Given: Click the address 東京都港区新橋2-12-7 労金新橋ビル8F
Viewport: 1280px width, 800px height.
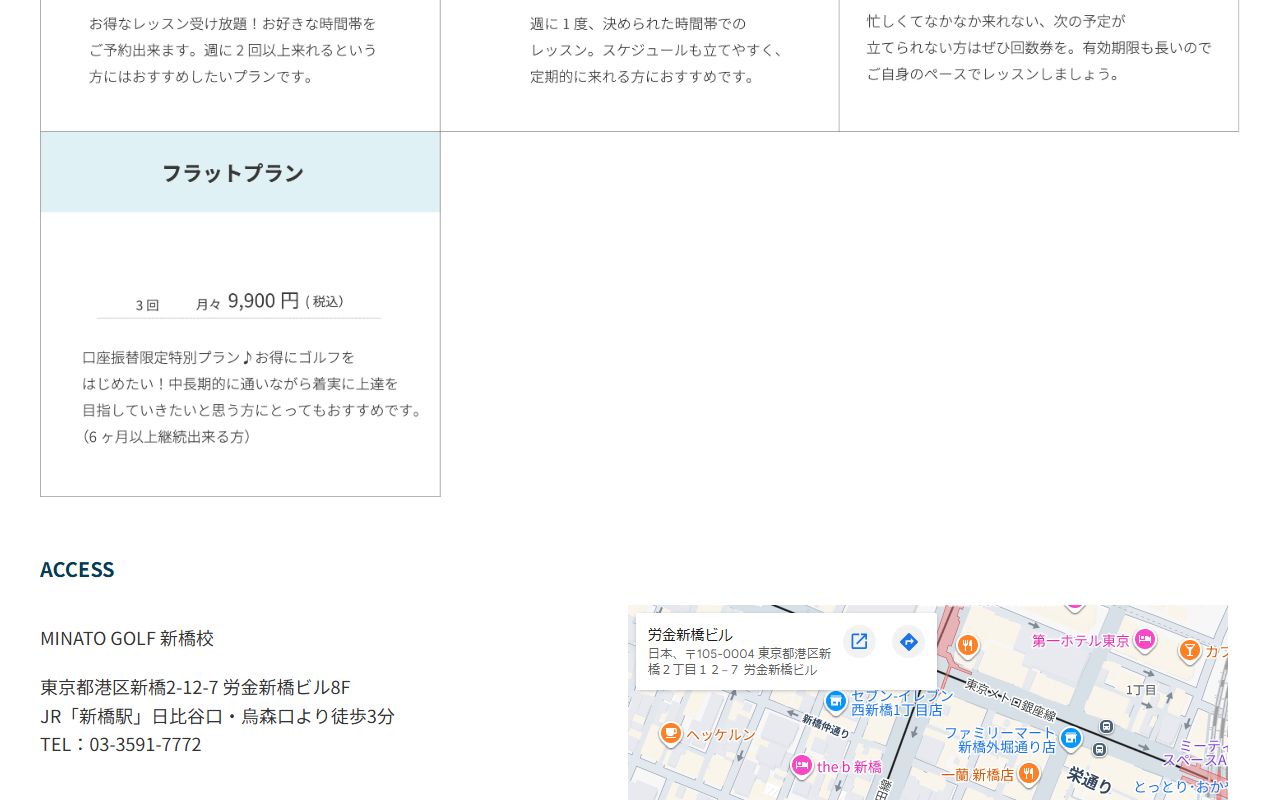Looking at the screenshot, I should (195, 687).
